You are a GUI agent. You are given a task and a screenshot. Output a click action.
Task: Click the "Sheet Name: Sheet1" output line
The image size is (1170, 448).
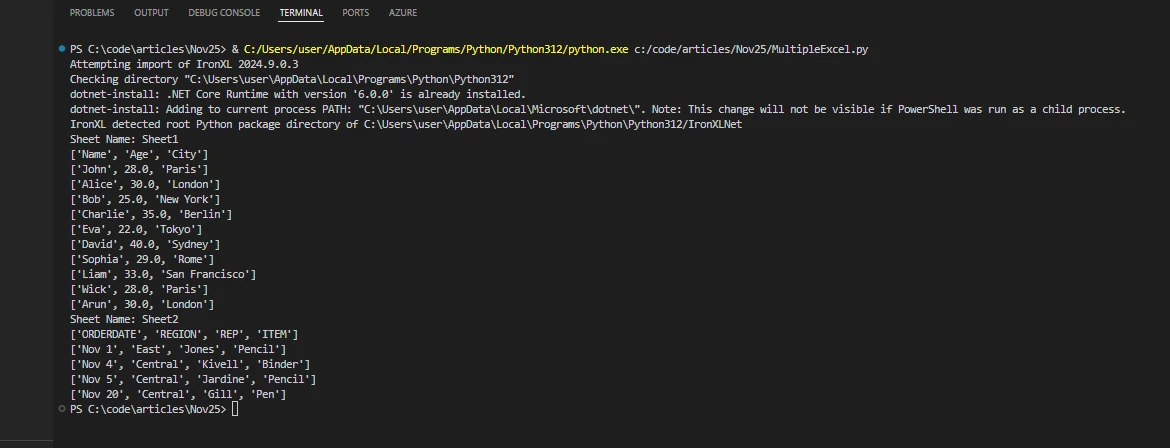(124, 139)
